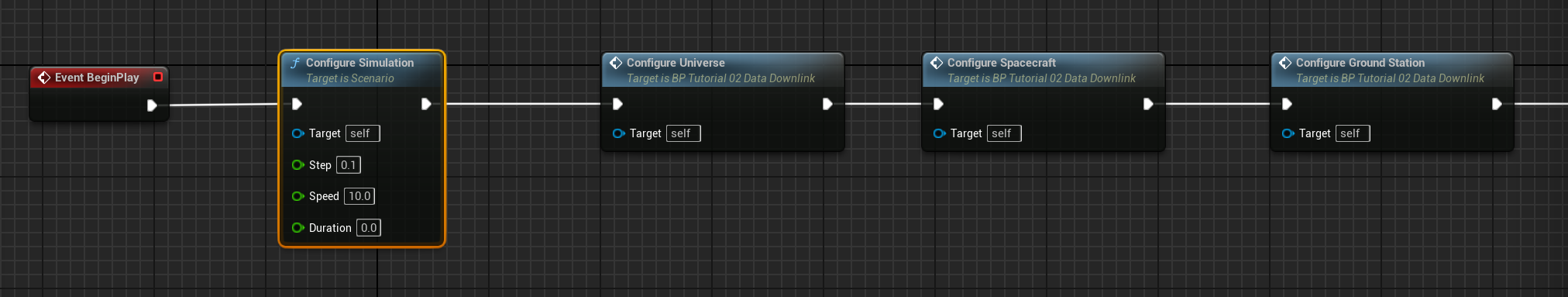Click Configure Simulation output execution pin
The width and height of the screenshot is (1568, 297).
(x=426, y=104)
